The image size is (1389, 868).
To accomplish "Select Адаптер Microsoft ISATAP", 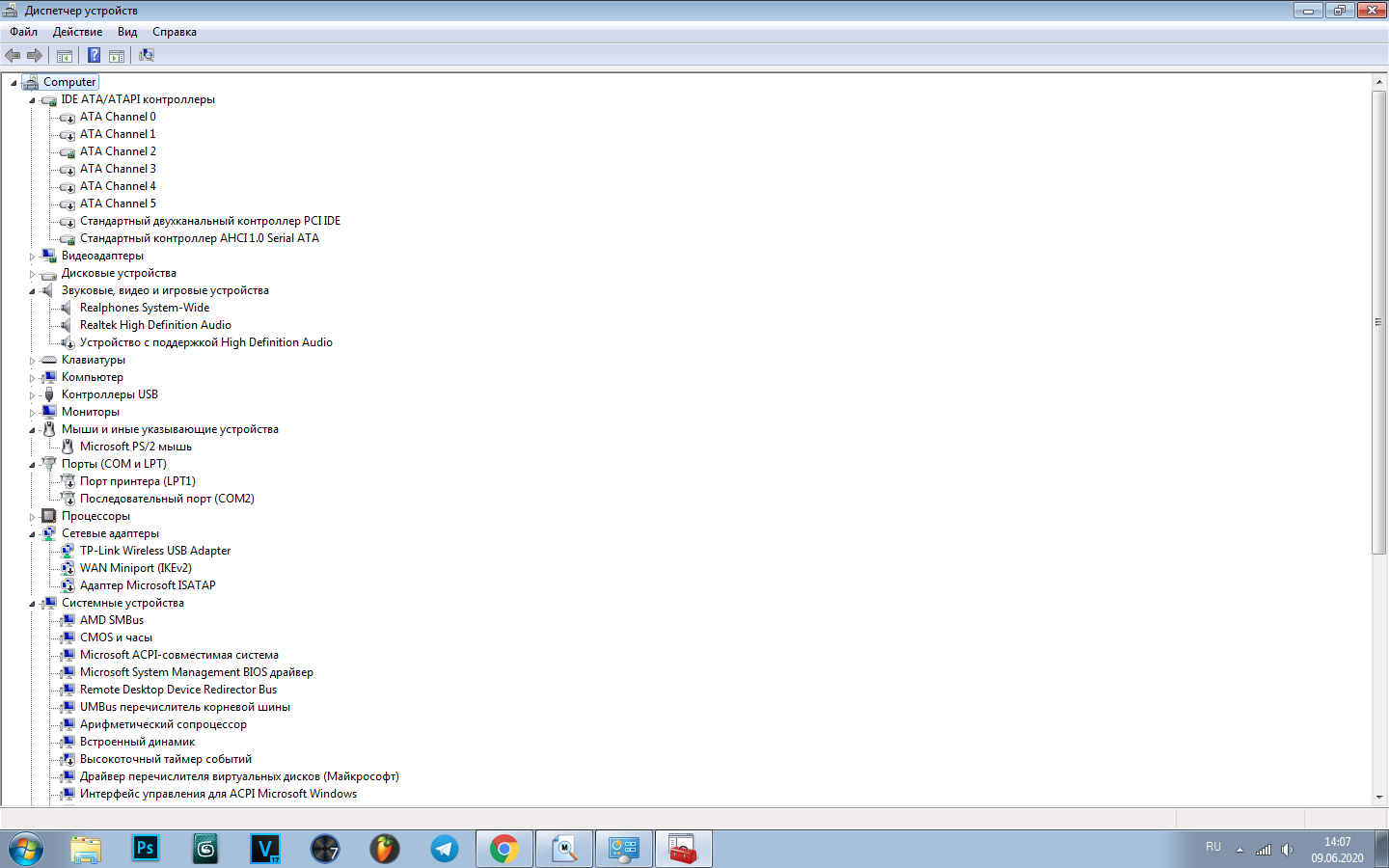I will point(148,585).
